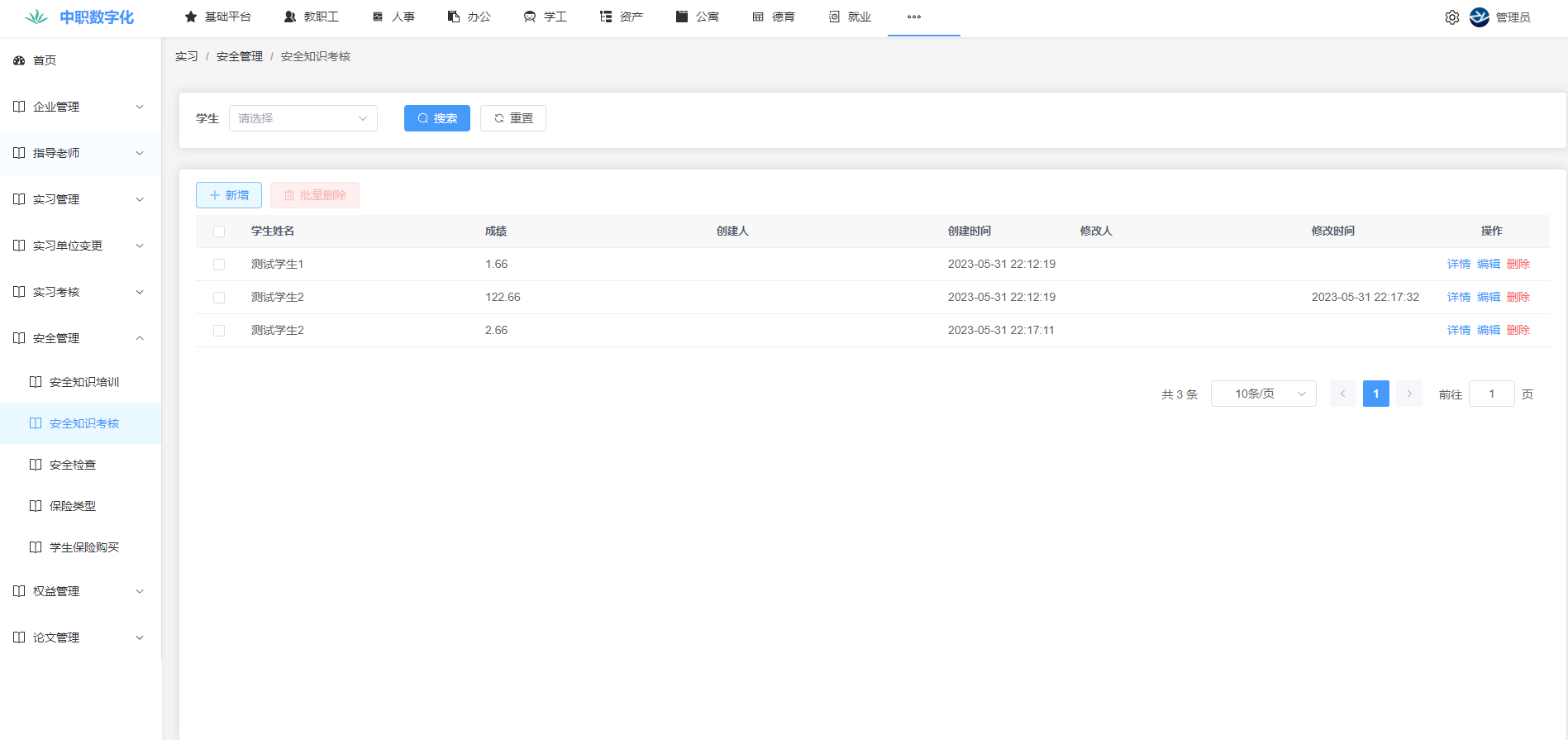Click the settings gear icon

click(x=1451, y=17)
